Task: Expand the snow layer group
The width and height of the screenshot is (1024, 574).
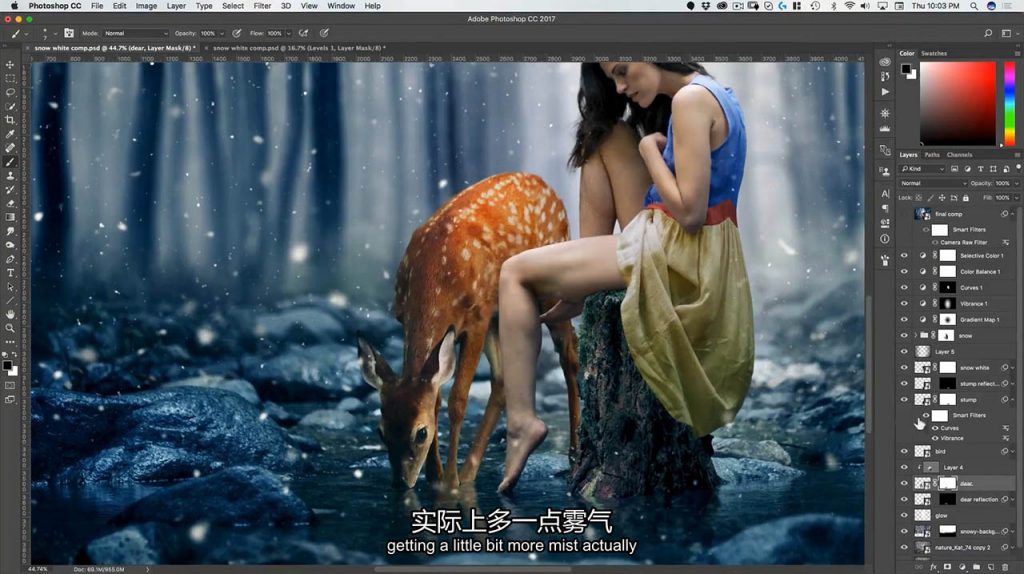Action: [x=915, y=335]
